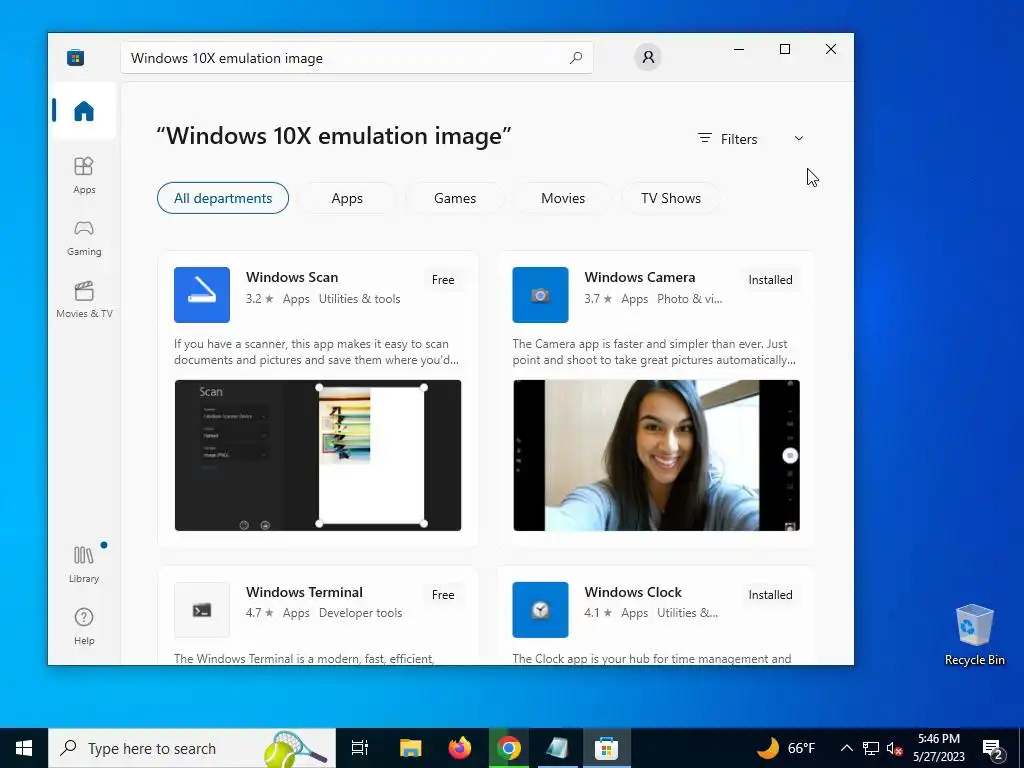Open Task View on the taskbar

pyautogui.click(x=360, y=748)
